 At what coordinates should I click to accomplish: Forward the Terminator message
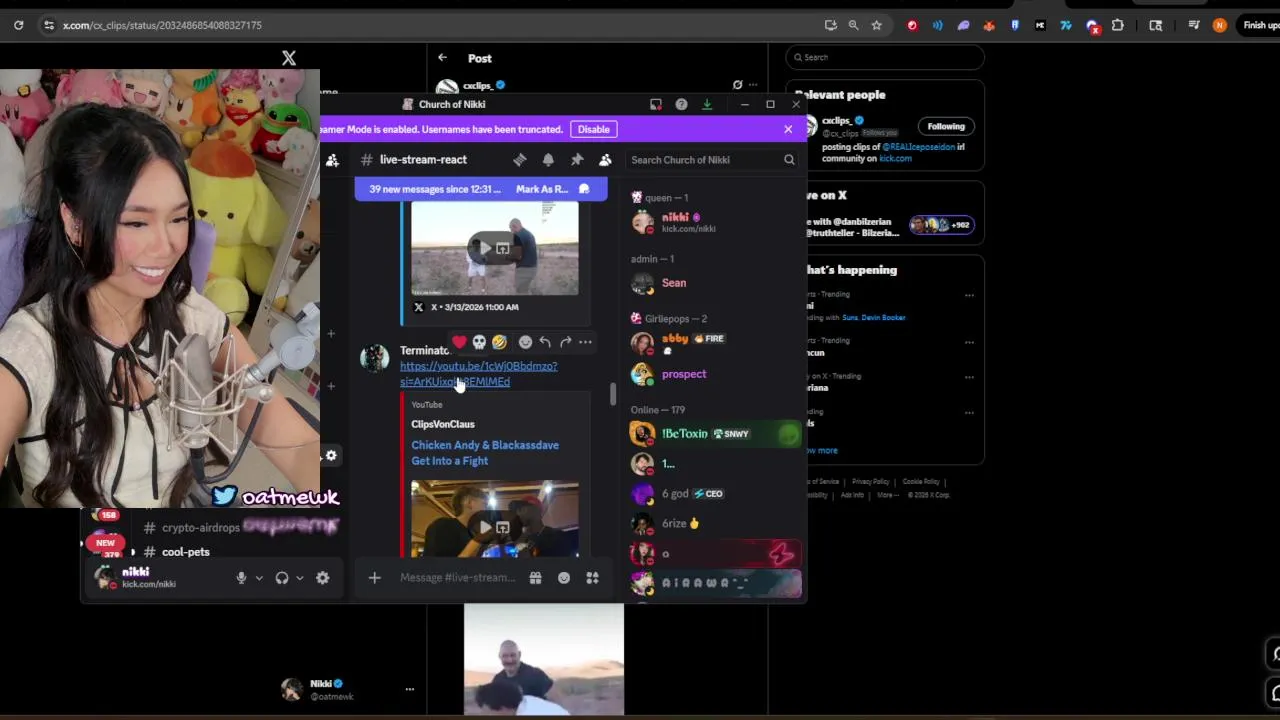[x=565, y=342]
